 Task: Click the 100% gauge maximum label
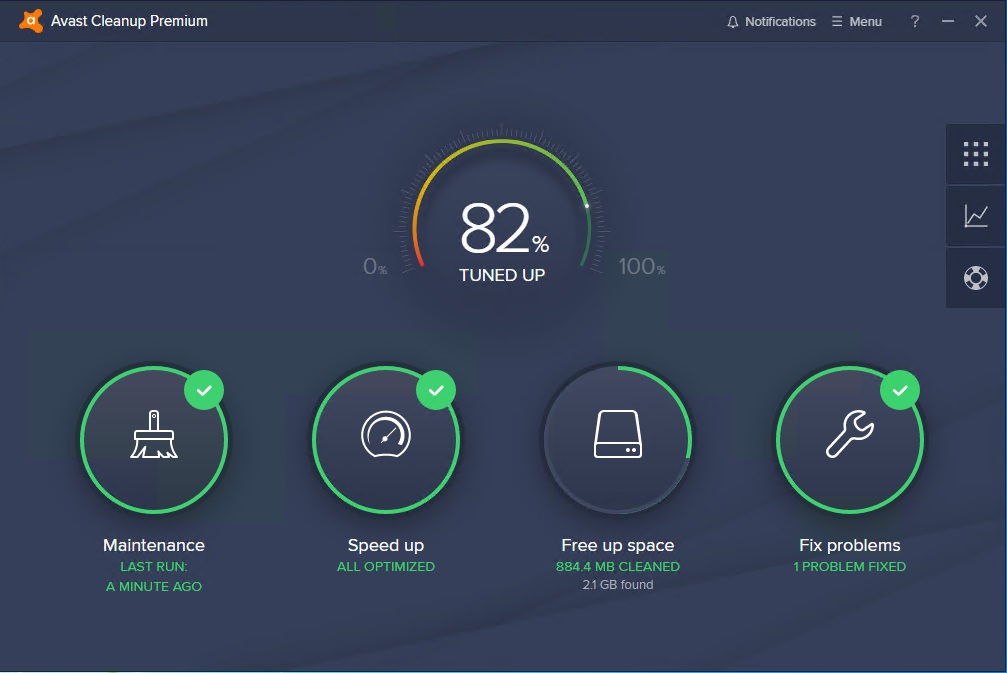[x=642, y=266]
